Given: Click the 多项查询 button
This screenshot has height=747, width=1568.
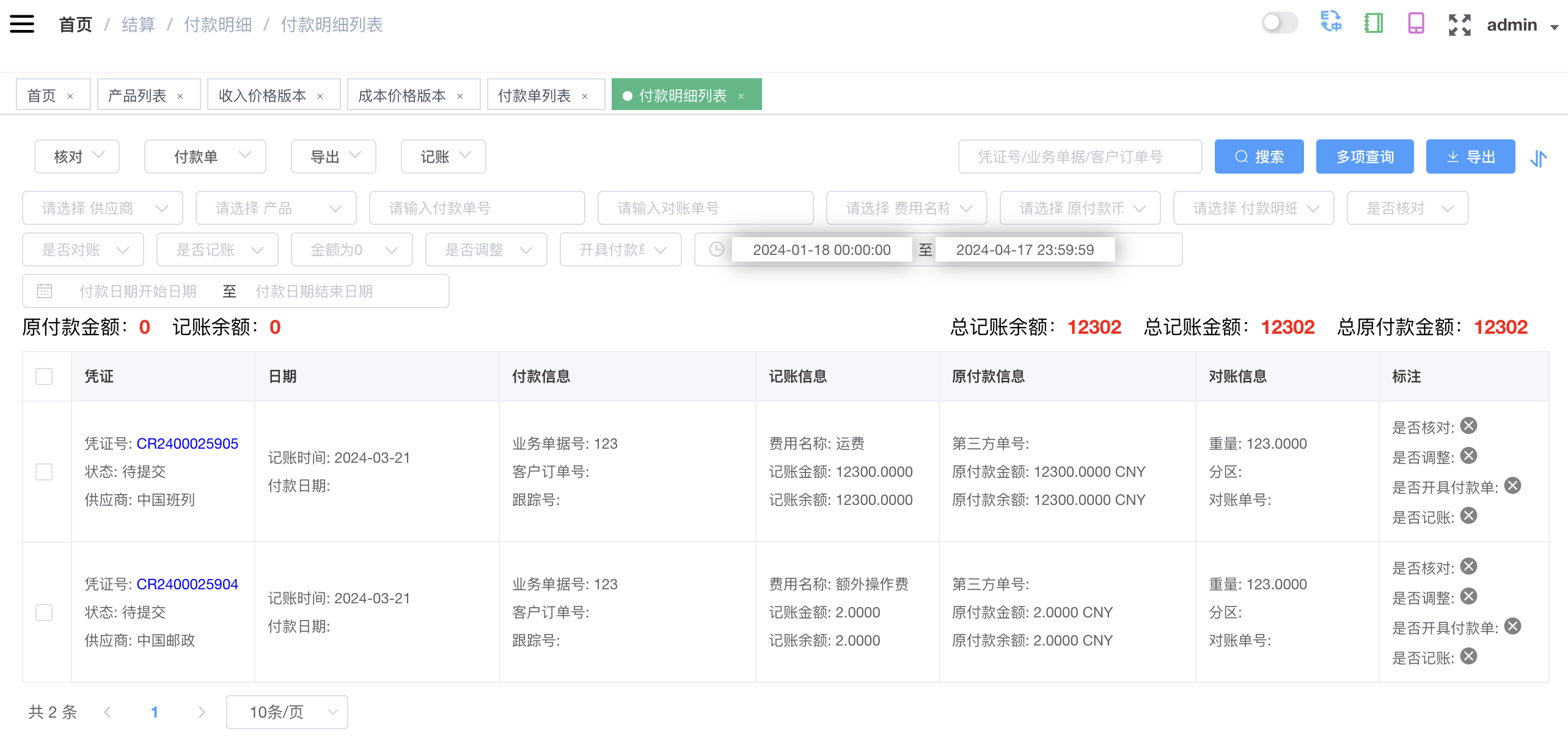Looking at the screenshot, I should (1365, 156).
